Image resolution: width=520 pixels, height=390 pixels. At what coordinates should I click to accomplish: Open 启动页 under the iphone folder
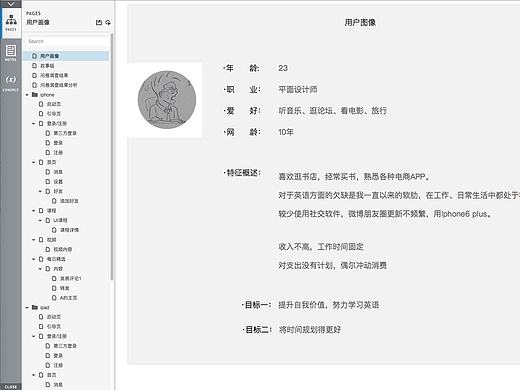[54, 104]
